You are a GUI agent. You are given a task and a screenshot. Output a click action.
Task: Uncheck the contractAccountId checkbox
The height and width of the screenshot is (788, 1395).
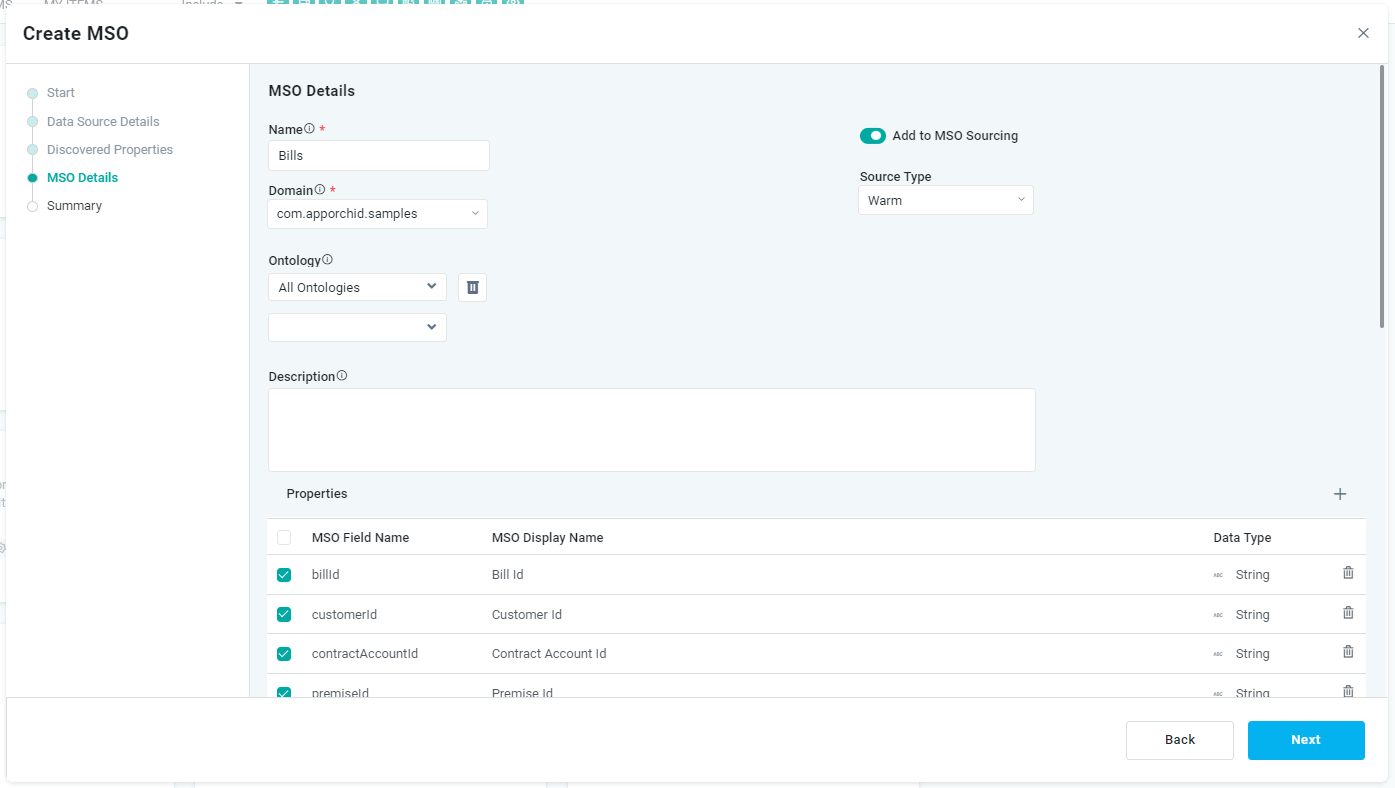[x=284, y=654]
